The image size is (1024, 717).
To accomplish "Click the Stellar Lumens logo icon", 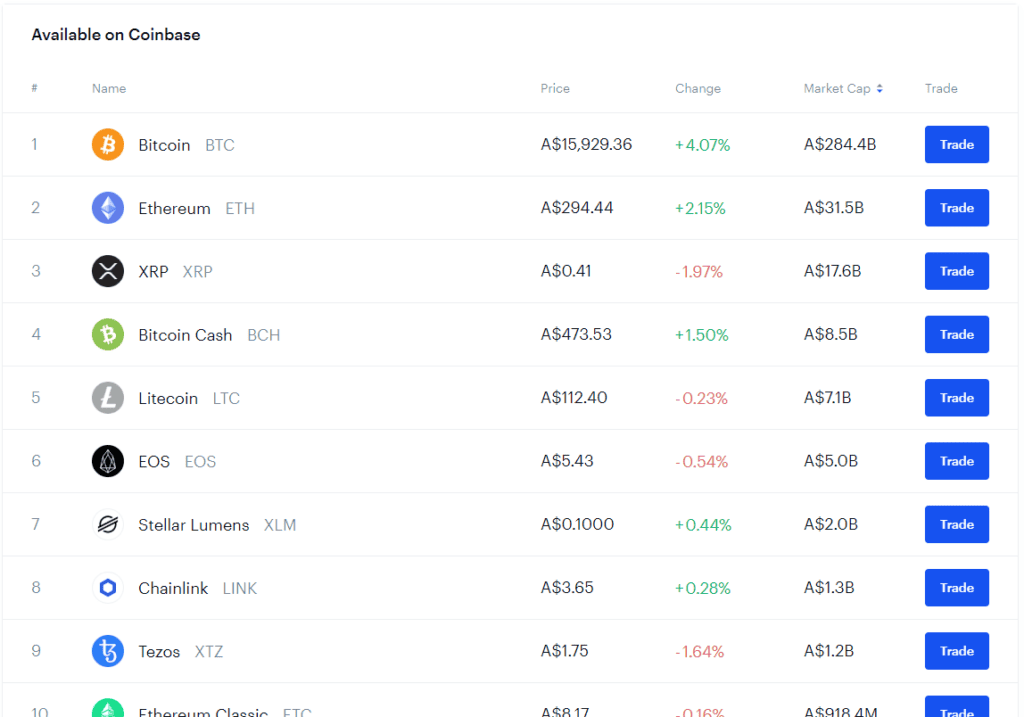I will point(108,524).
